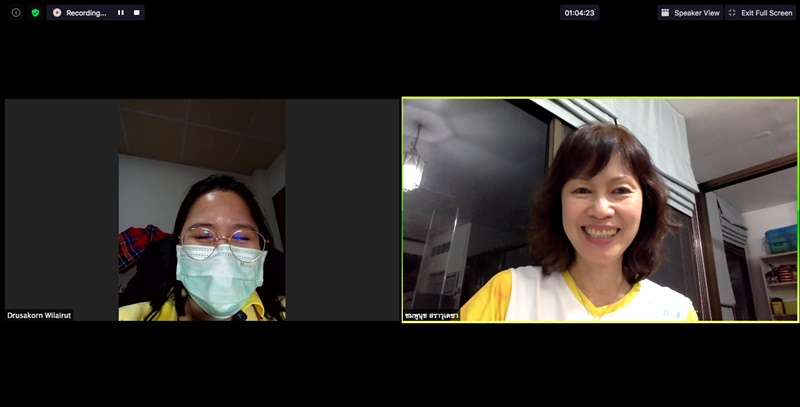Click the Thai name label on right video

pyautogui.click(x=432, y=315)
